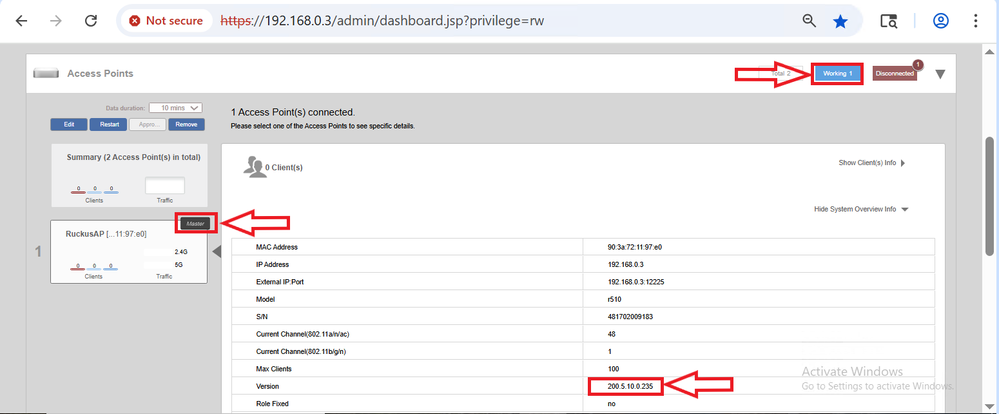The width and height of the screenshot is (999, 414).
Task: Click the 0 Client(s) users icon
Action: coord(254,166)
